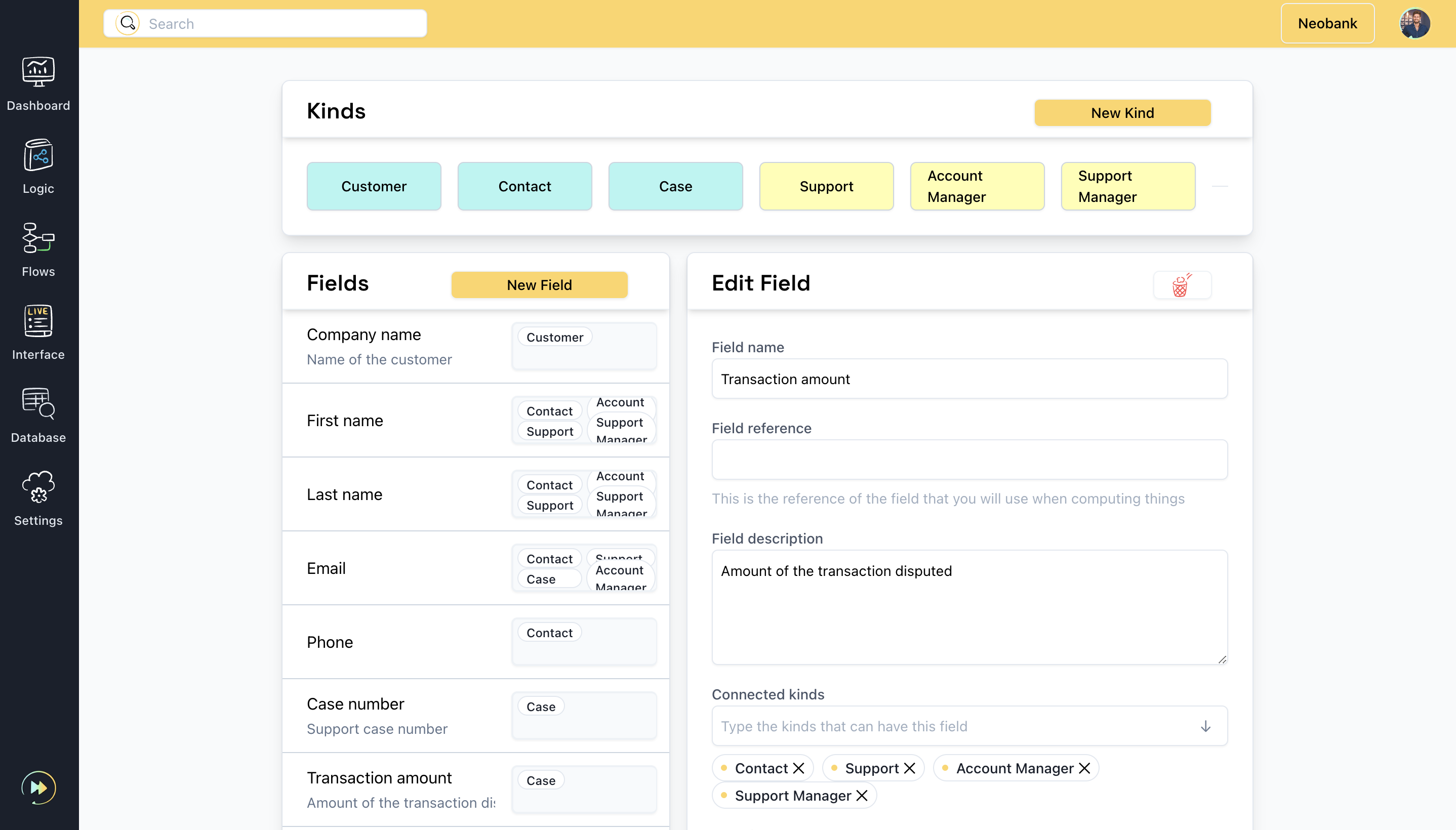Open the Database icon
Image resolution: width=1456 pixels, height=830 pixels.
38,404
